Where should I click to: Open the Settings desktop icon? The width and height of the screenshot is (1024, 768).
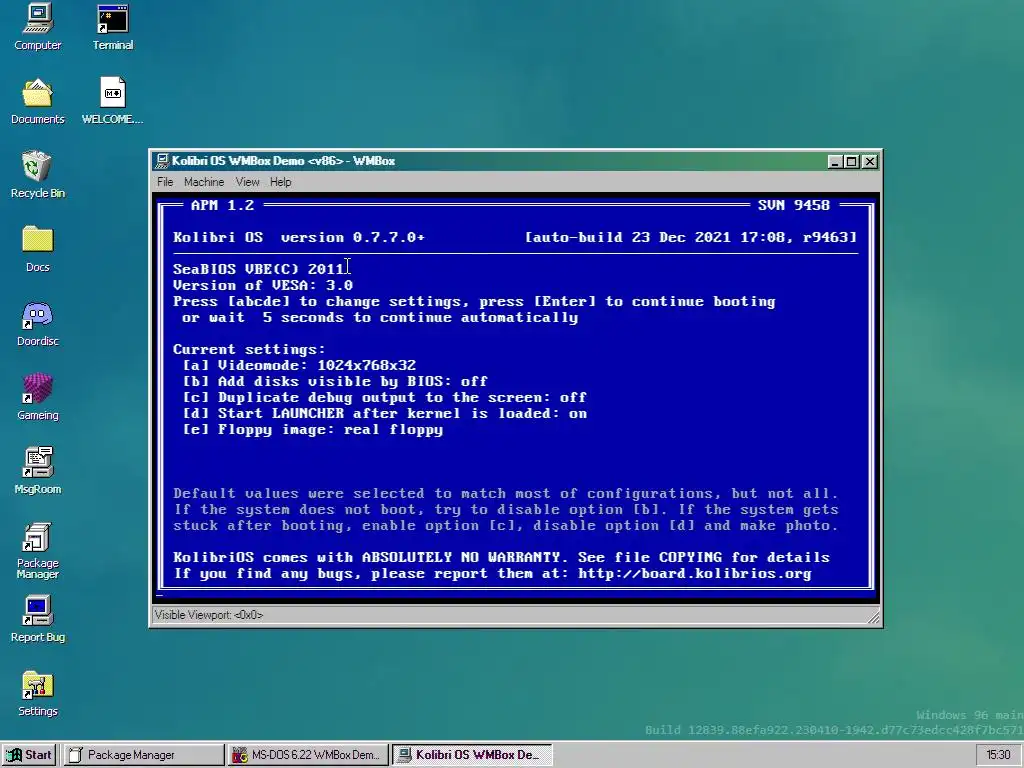tap(37, 693)
